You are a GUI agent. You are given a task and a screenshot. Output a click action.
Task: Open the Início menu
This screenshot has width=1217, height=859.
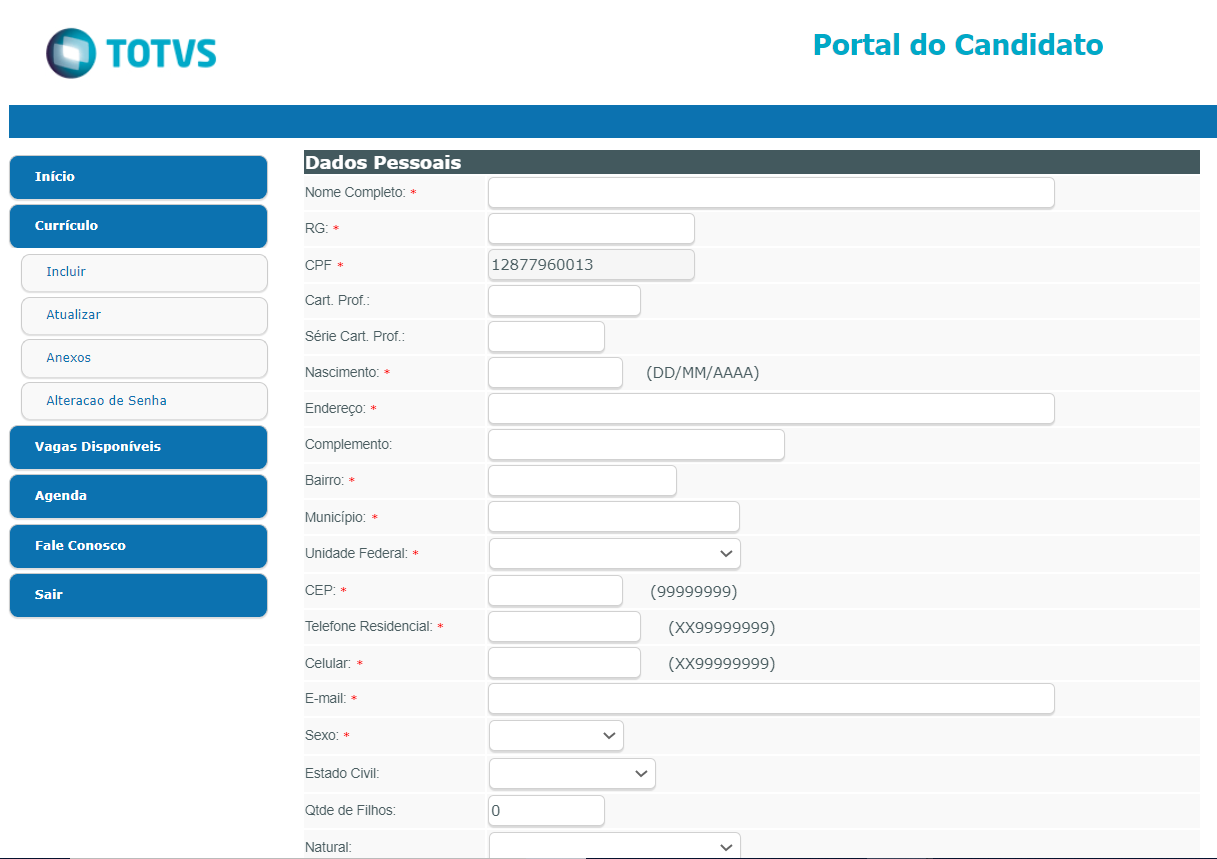pos(138,177)
